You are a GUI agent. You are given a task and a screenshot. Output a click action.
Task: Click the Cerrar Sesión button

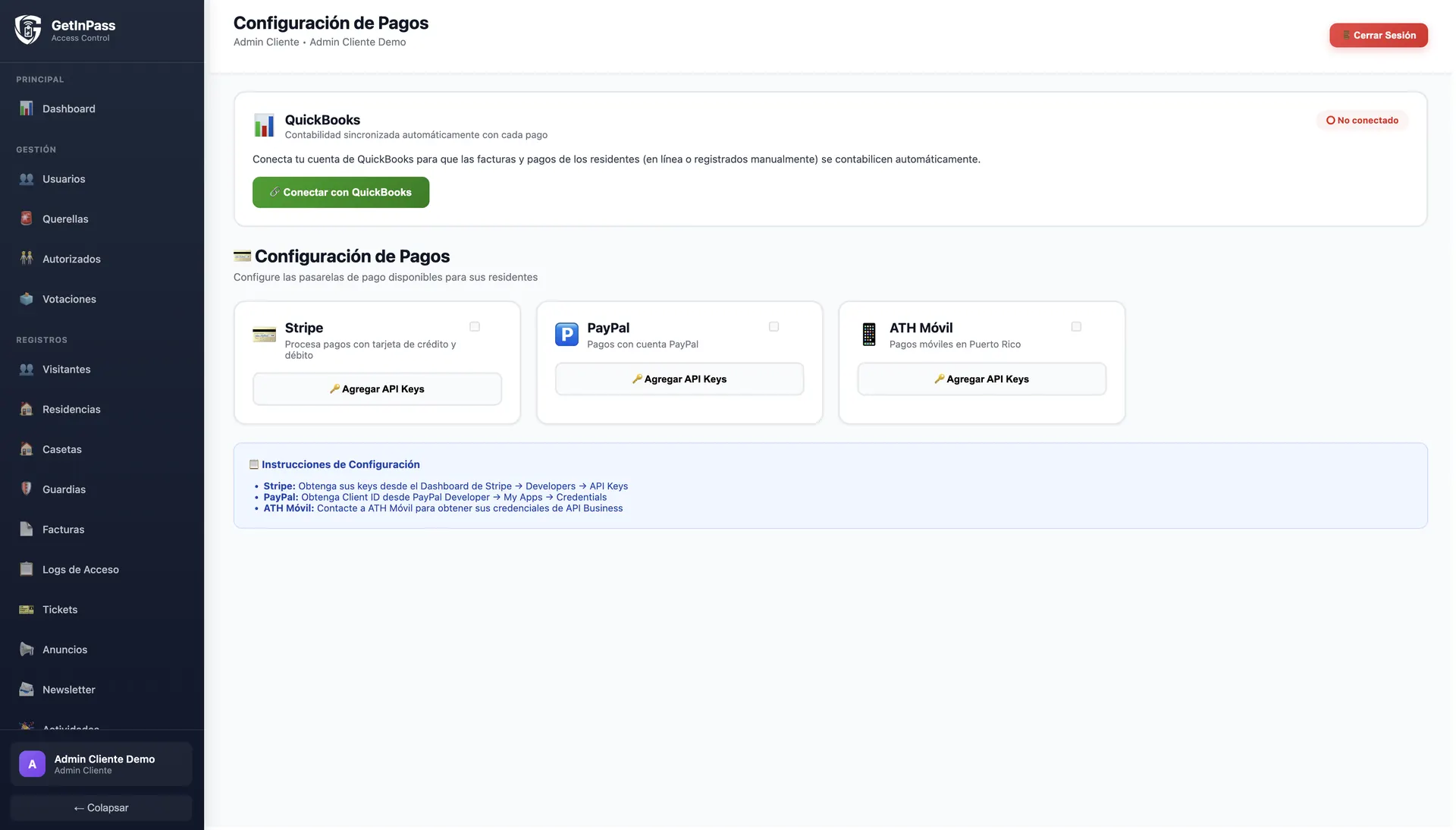tap(1379, 35)
